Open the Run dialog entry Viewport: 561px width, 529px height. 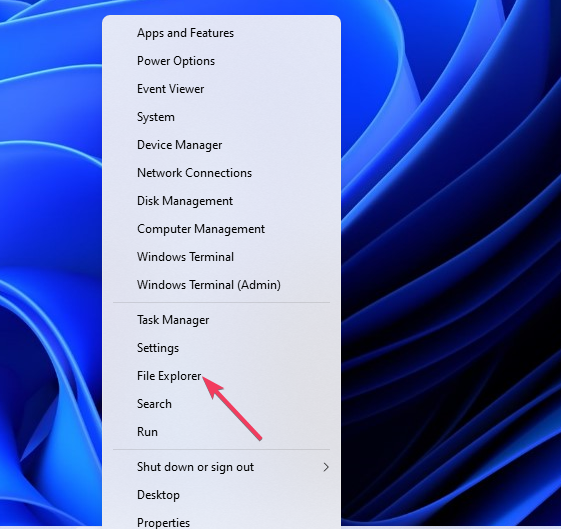click(x=147, y=432)
